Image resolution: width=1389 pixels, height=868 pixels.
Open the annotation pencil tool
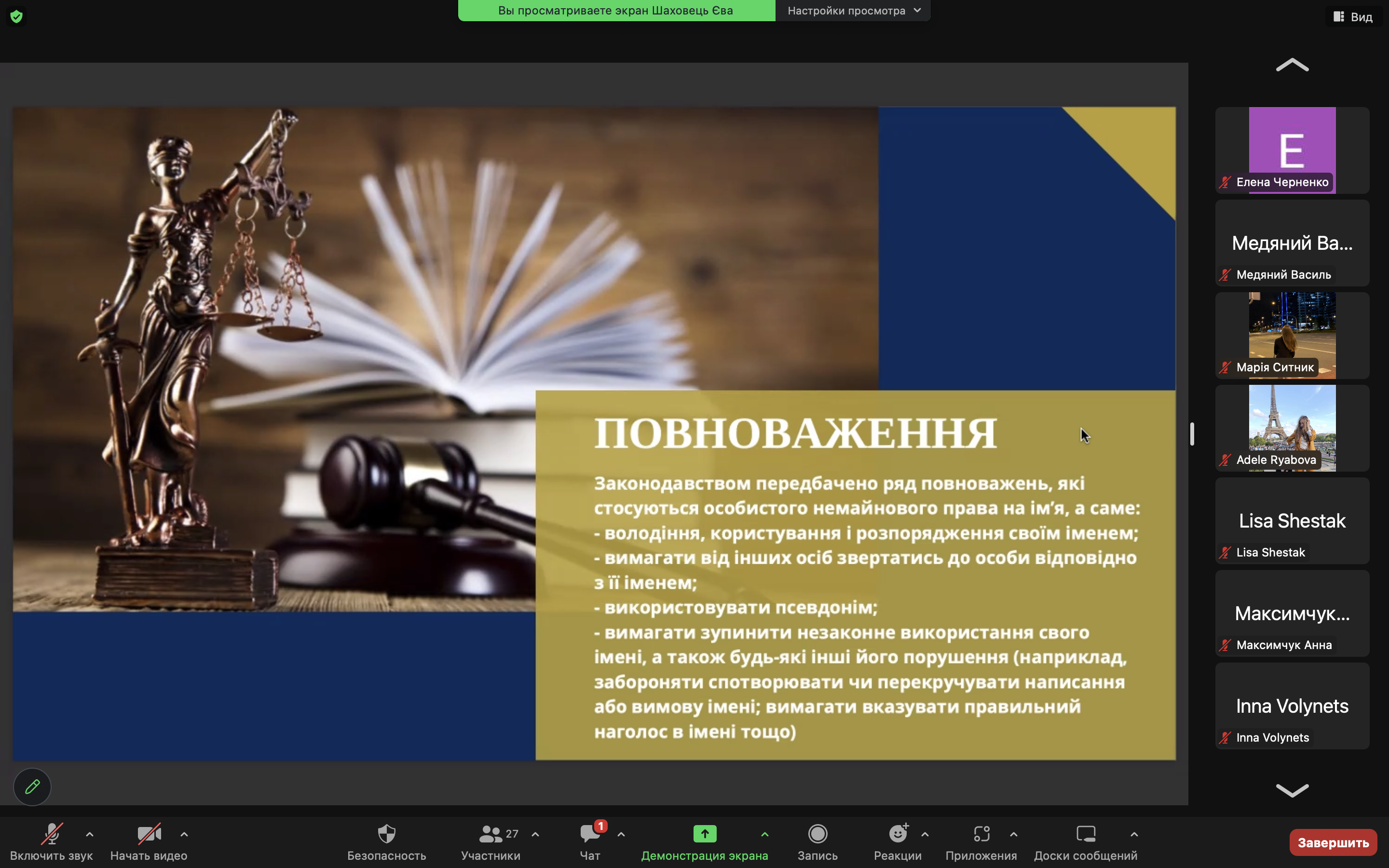32,787
